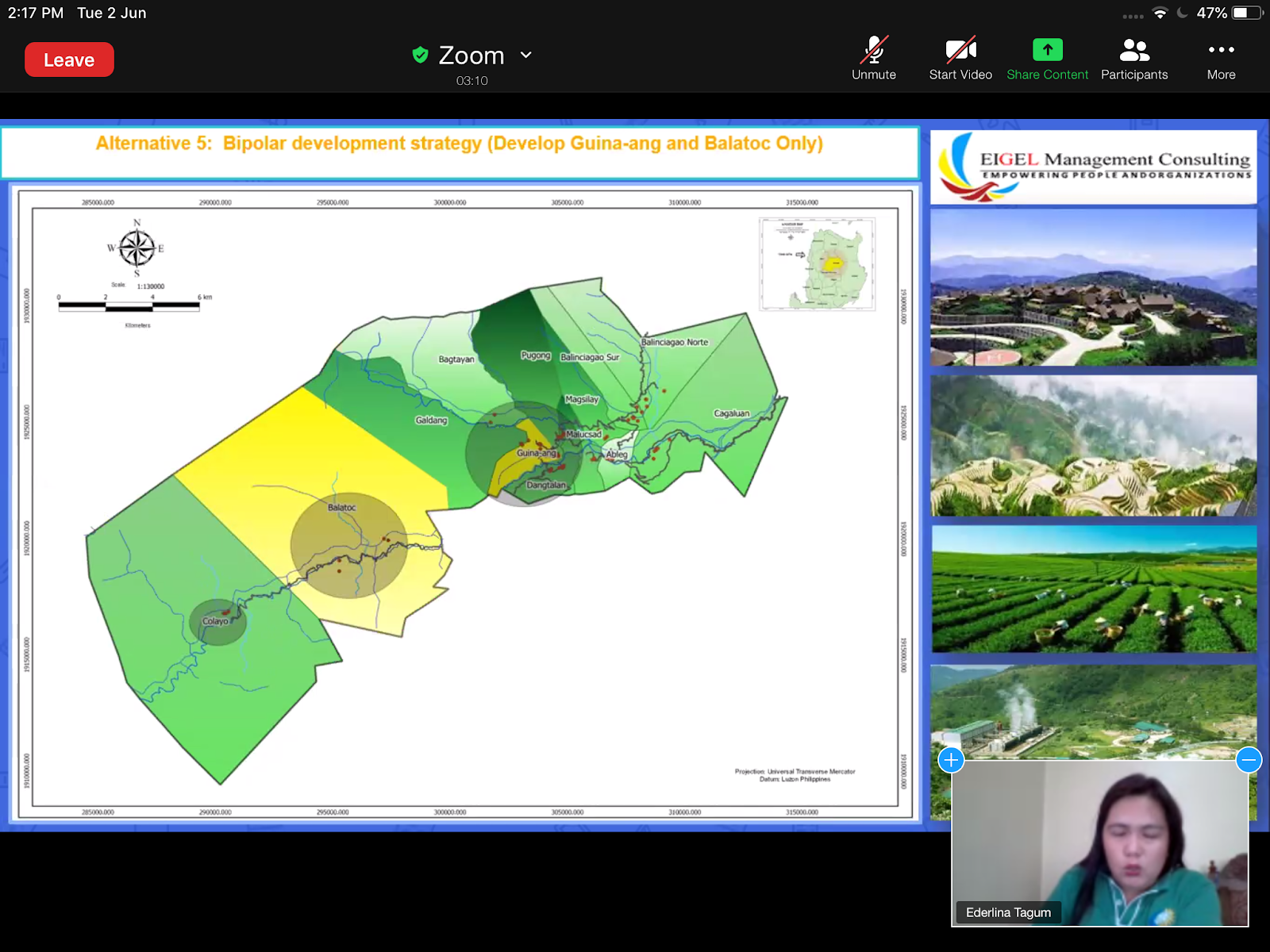Tap the Wi-Fi status icon

pos(1160,13)
